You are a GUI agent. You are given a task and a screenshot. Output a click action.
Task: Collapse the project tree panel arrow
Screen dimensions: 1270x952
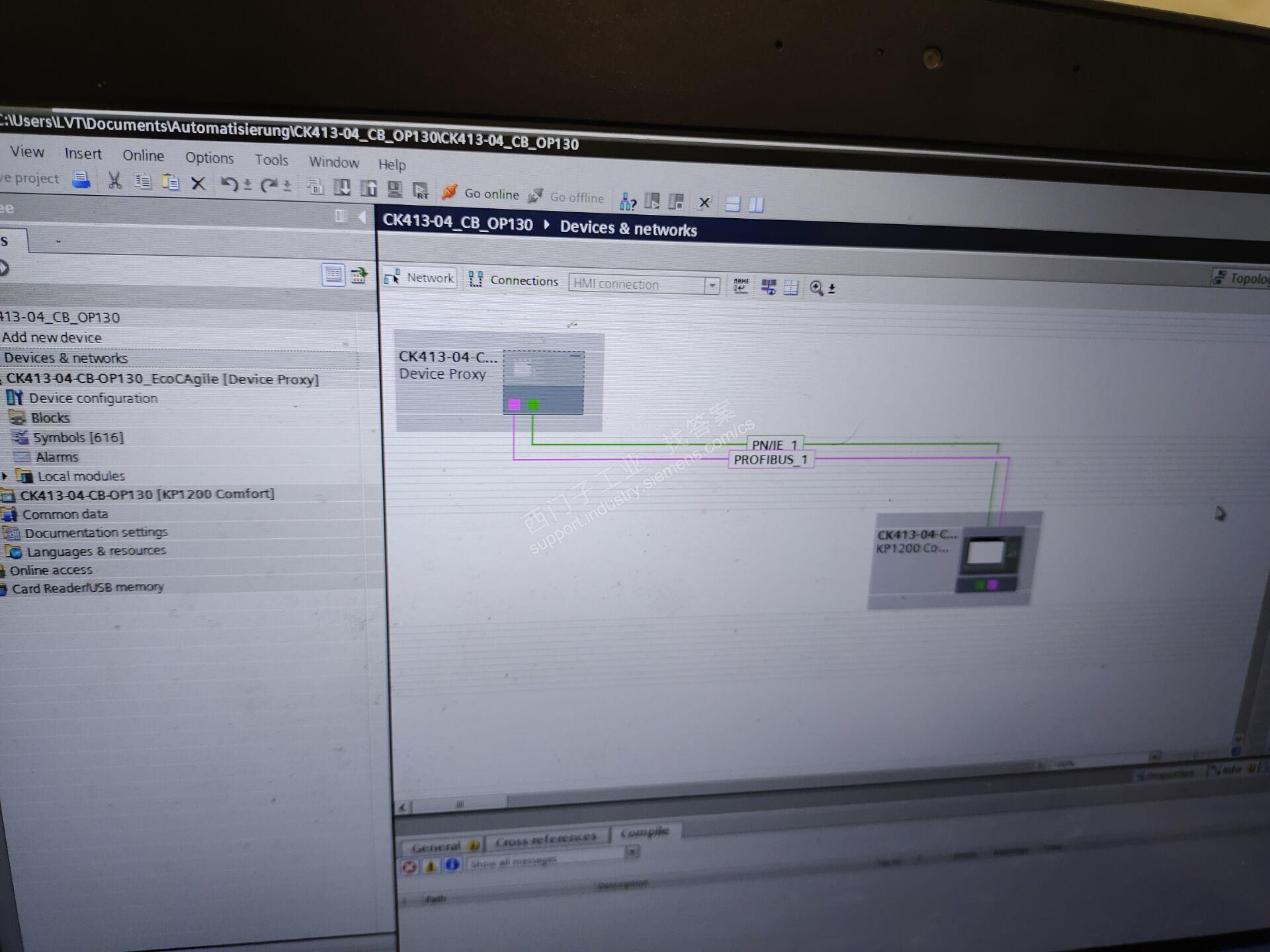[362, 216]
